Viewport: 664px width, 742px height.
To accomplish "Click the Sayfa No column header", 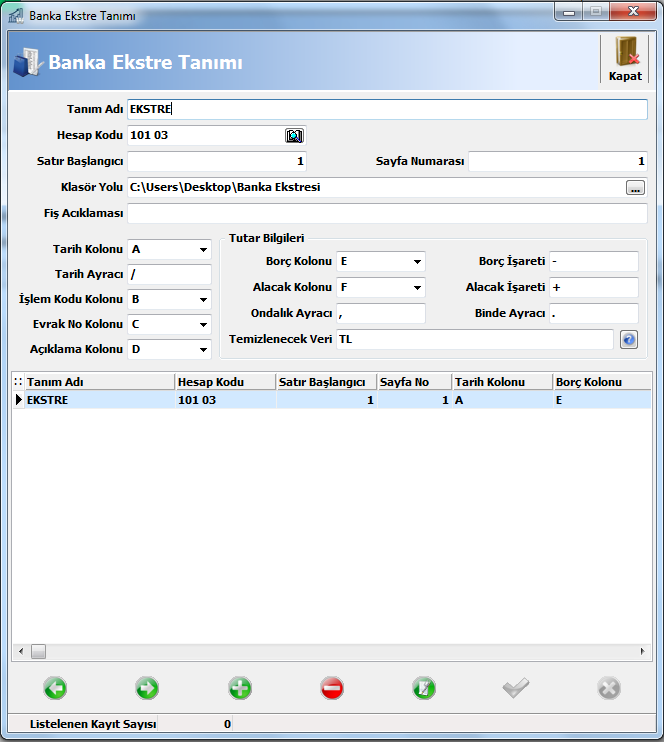I will point(415,382).
